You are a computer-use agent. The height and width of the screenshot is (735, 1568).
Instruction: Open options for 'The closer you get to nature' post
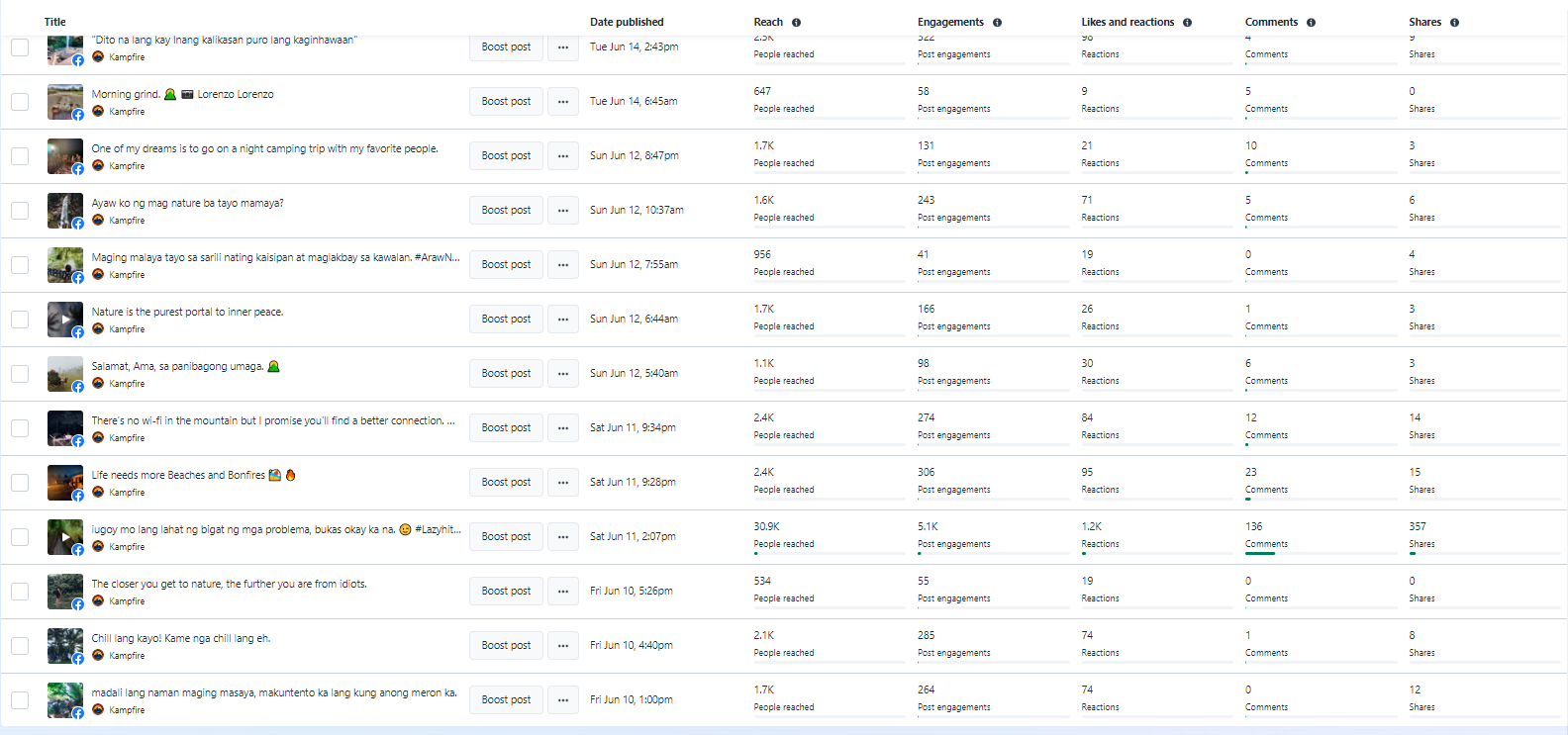click(x=563, y=592)
